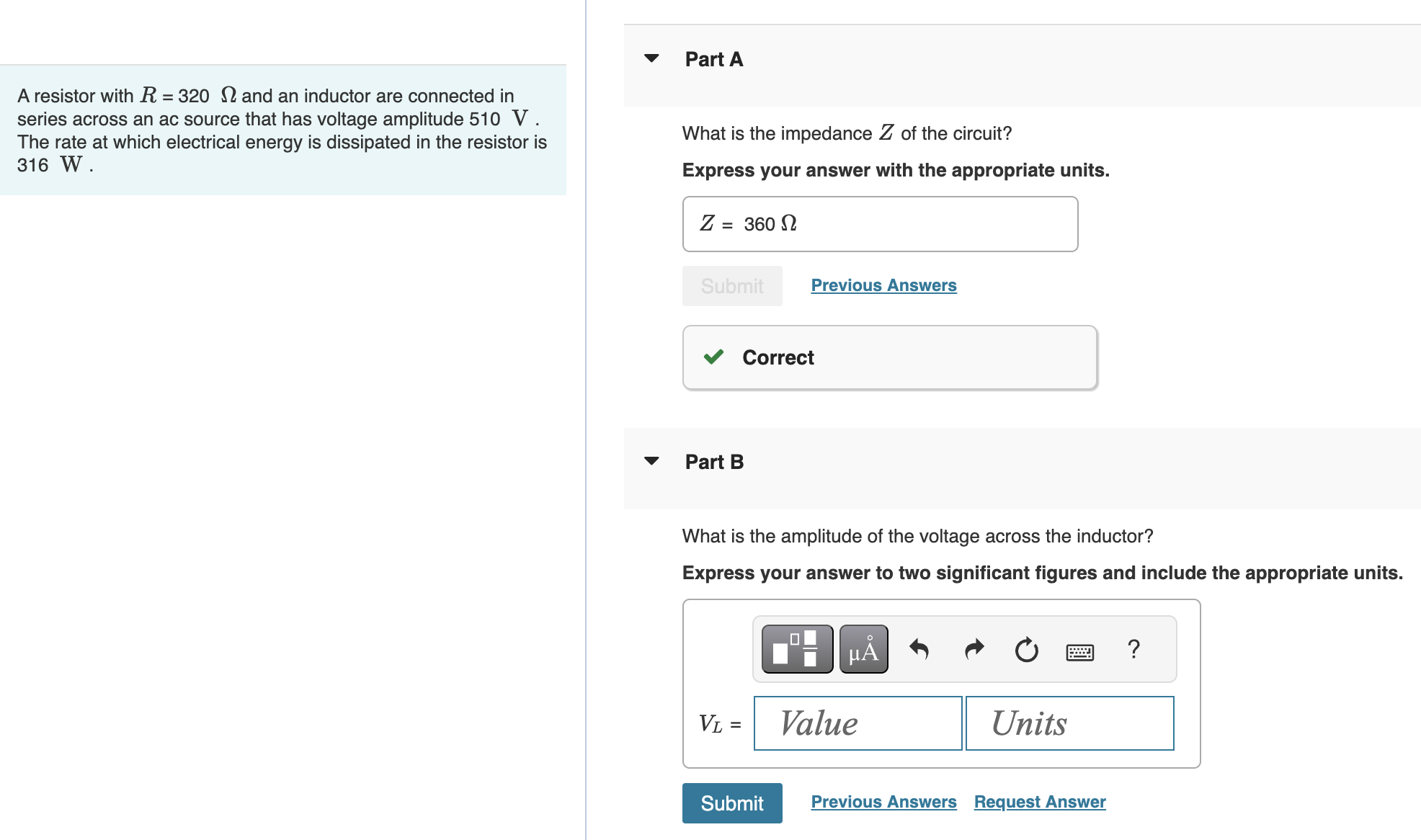Screen dimensions: 1421x840
Task: Click the Part A section header
Action: point(714,59)
